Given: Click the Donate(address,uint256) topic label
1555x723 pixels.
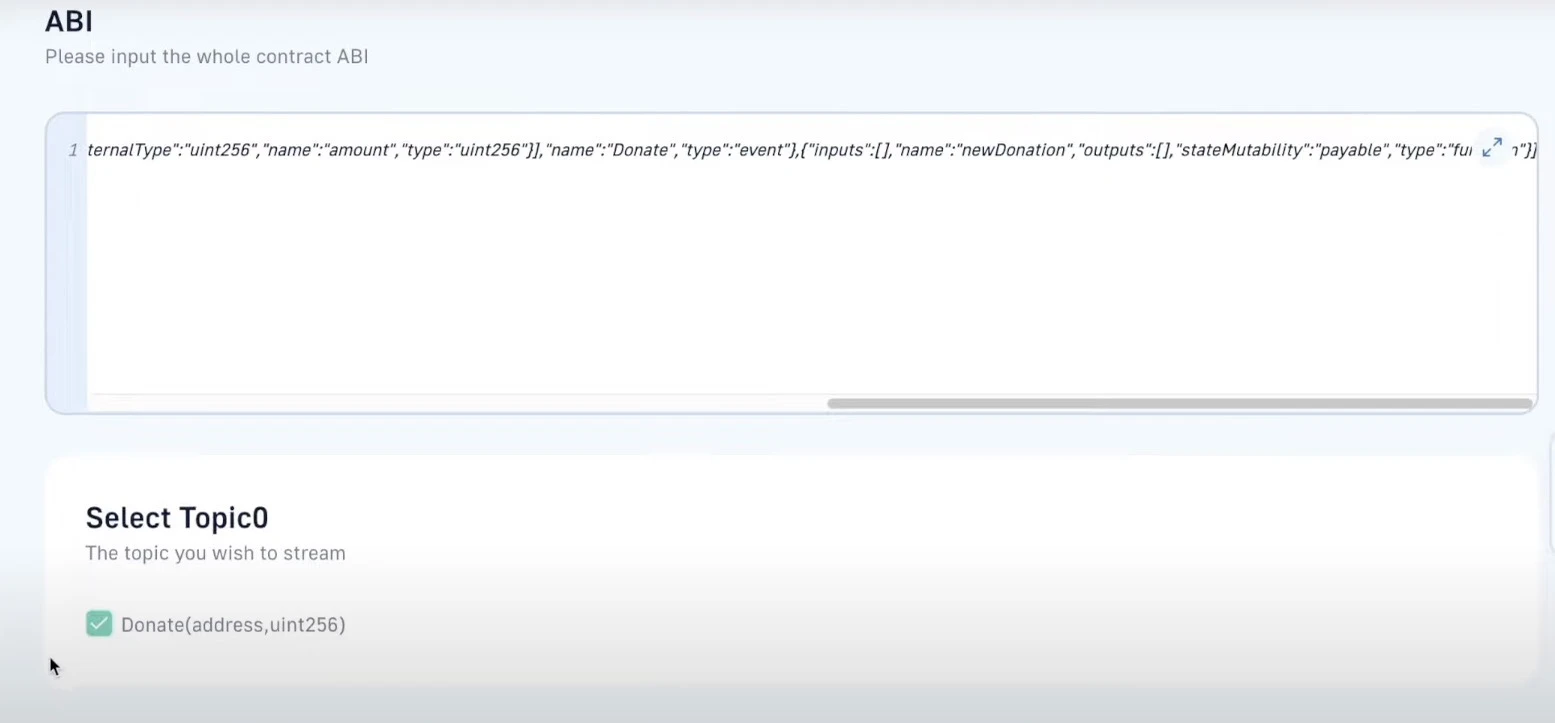Looking at the screenshot, I should click(x=233, y=625).
